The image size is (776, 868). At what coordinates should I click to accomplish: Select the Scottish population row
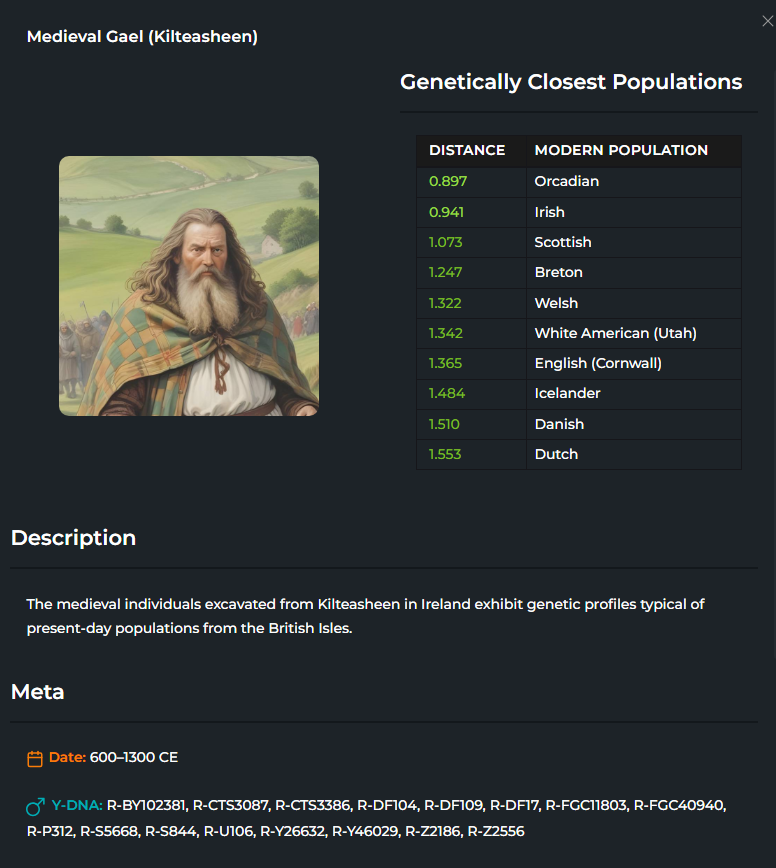pos(579,242)
